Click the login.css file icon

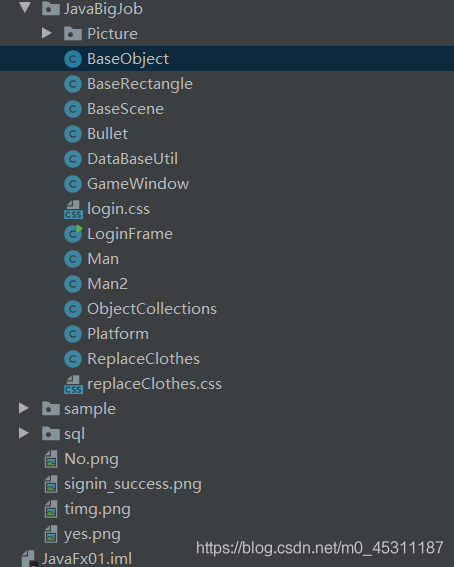(x=73, y=210)
